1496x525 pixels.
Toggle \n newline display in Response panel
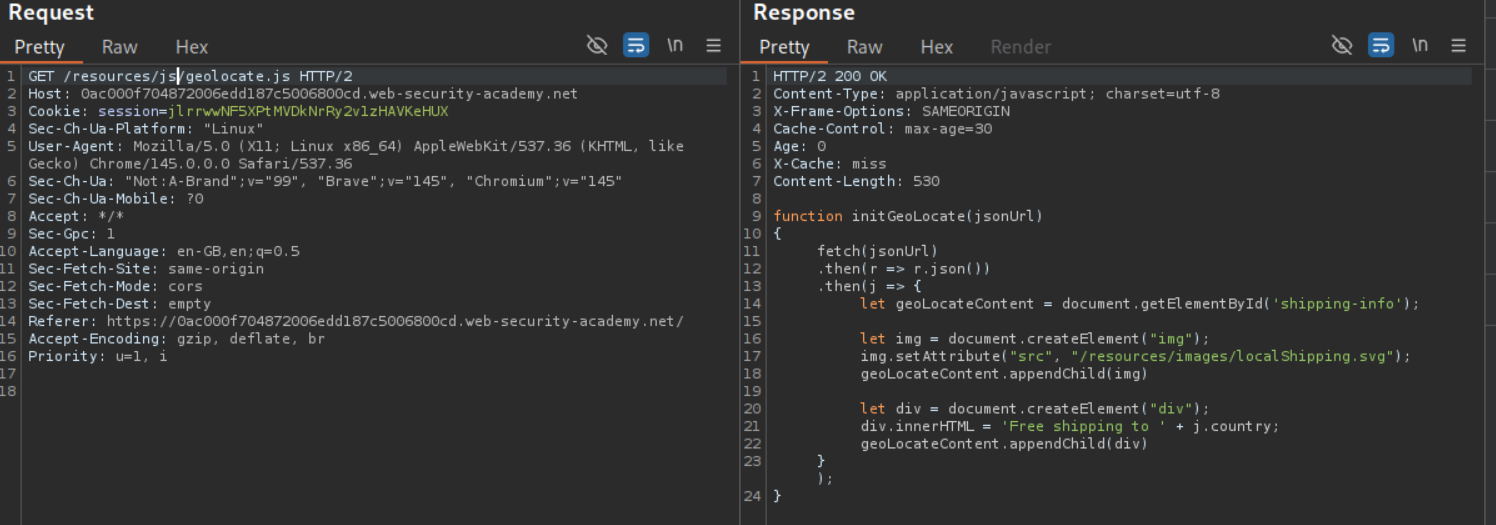[1420, 45]
